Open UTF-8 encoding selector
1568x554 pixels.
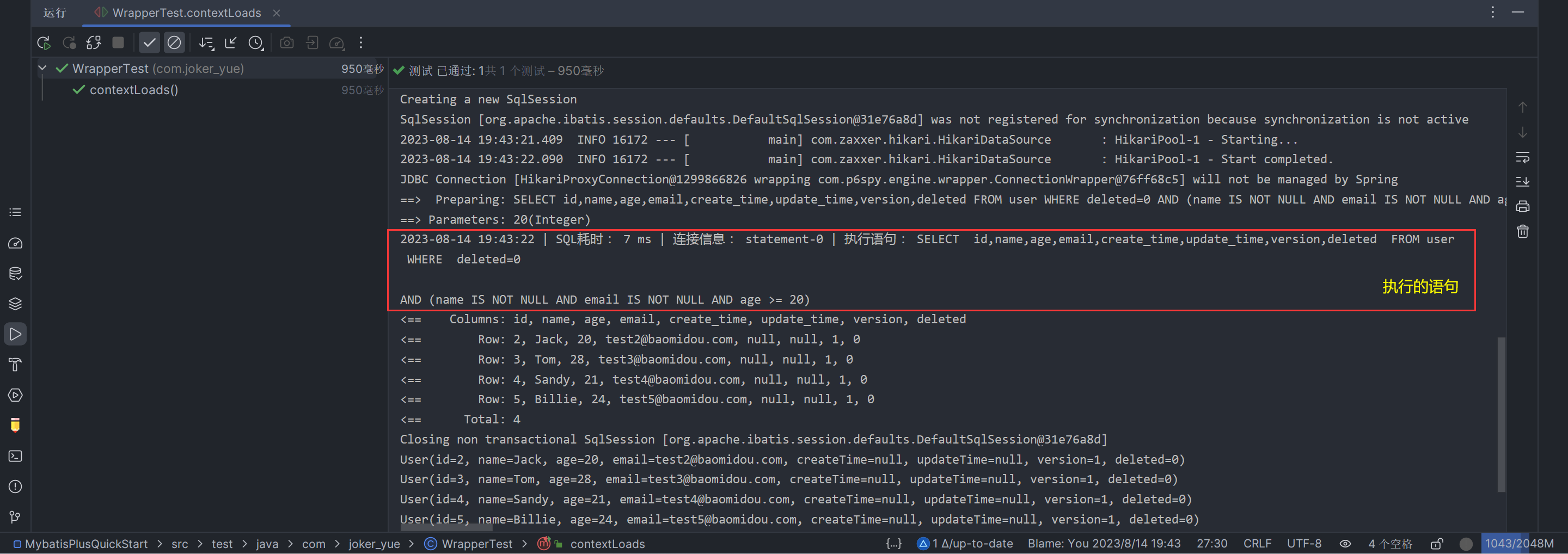(1303, 544)
